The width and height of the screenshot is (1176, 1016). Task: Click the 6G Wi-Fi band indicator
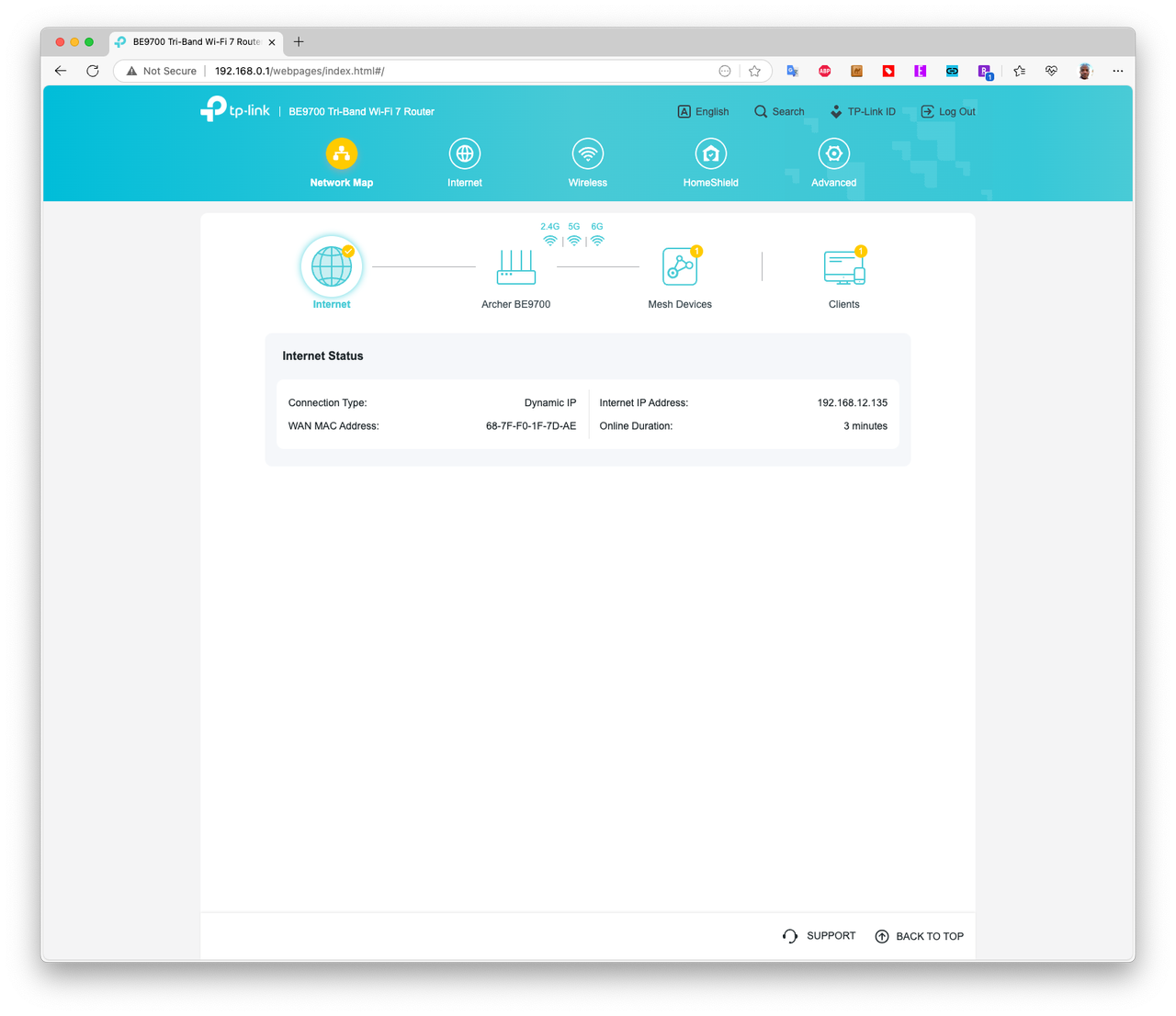(597, 234)
